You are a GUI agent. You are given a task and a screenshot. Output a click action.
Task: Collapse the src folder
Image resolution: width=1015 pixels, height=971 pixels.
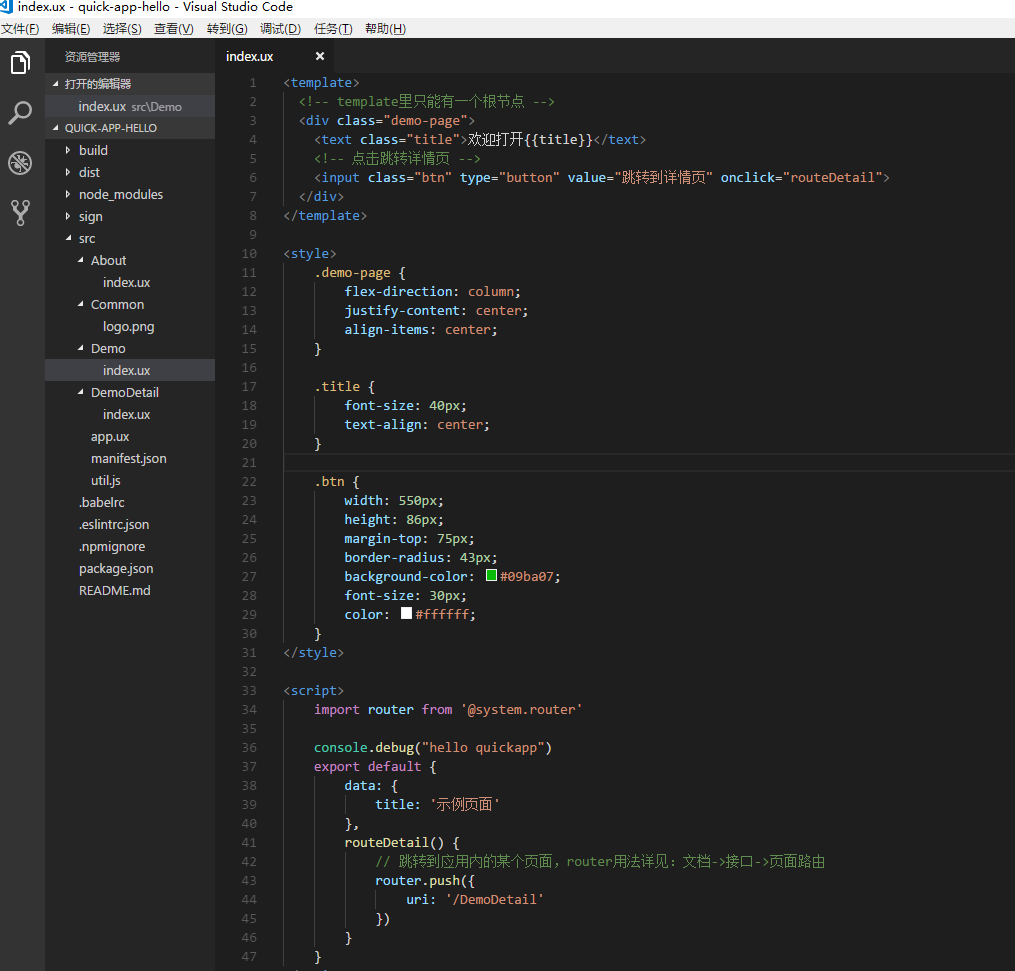[x=129, y=238]
